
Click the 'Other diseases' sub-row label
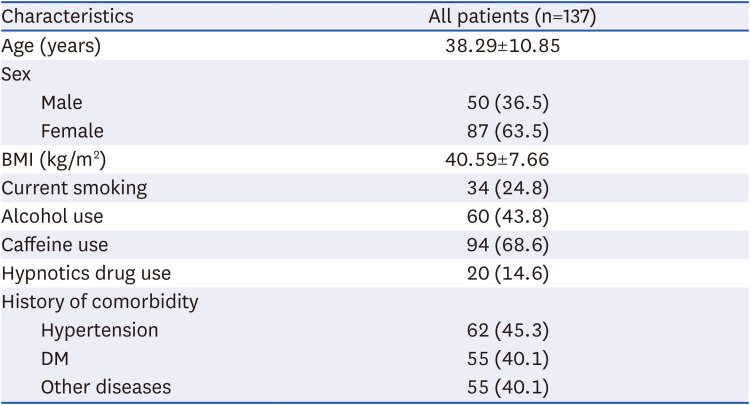(106, 386)
